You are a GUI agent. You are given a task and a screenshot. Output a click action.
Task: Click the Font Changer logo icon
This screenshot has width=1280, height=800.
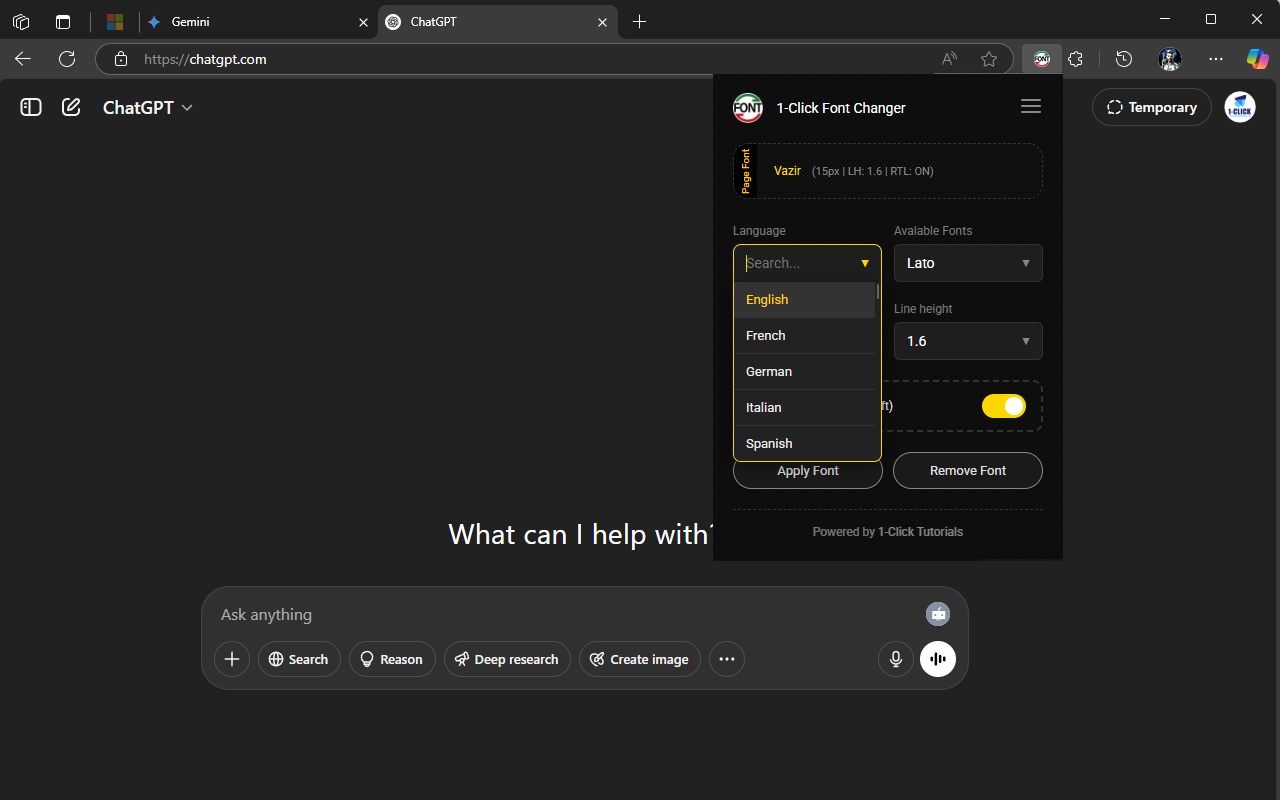(748, 107)
